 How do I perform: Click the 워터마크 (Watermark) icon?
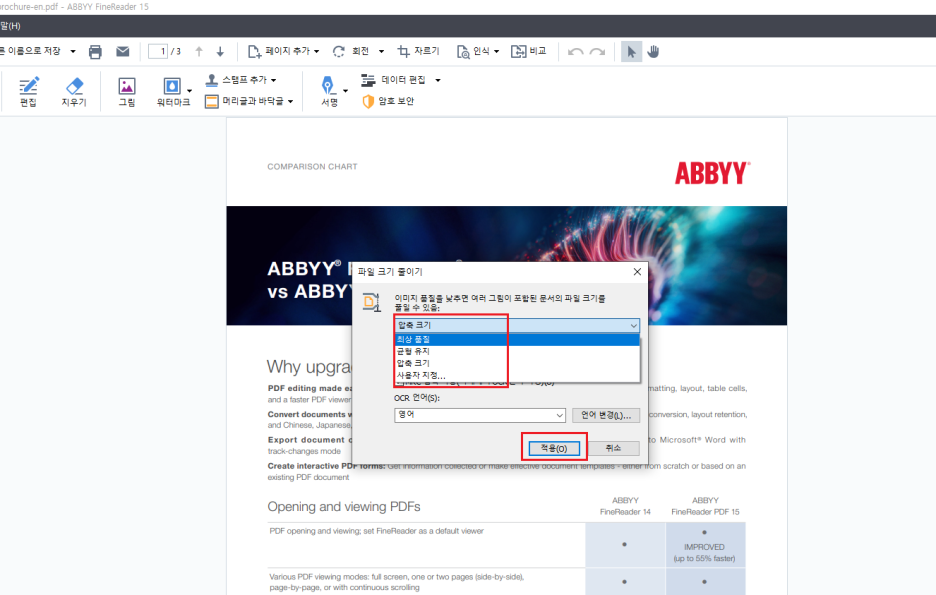pos(173,87)
